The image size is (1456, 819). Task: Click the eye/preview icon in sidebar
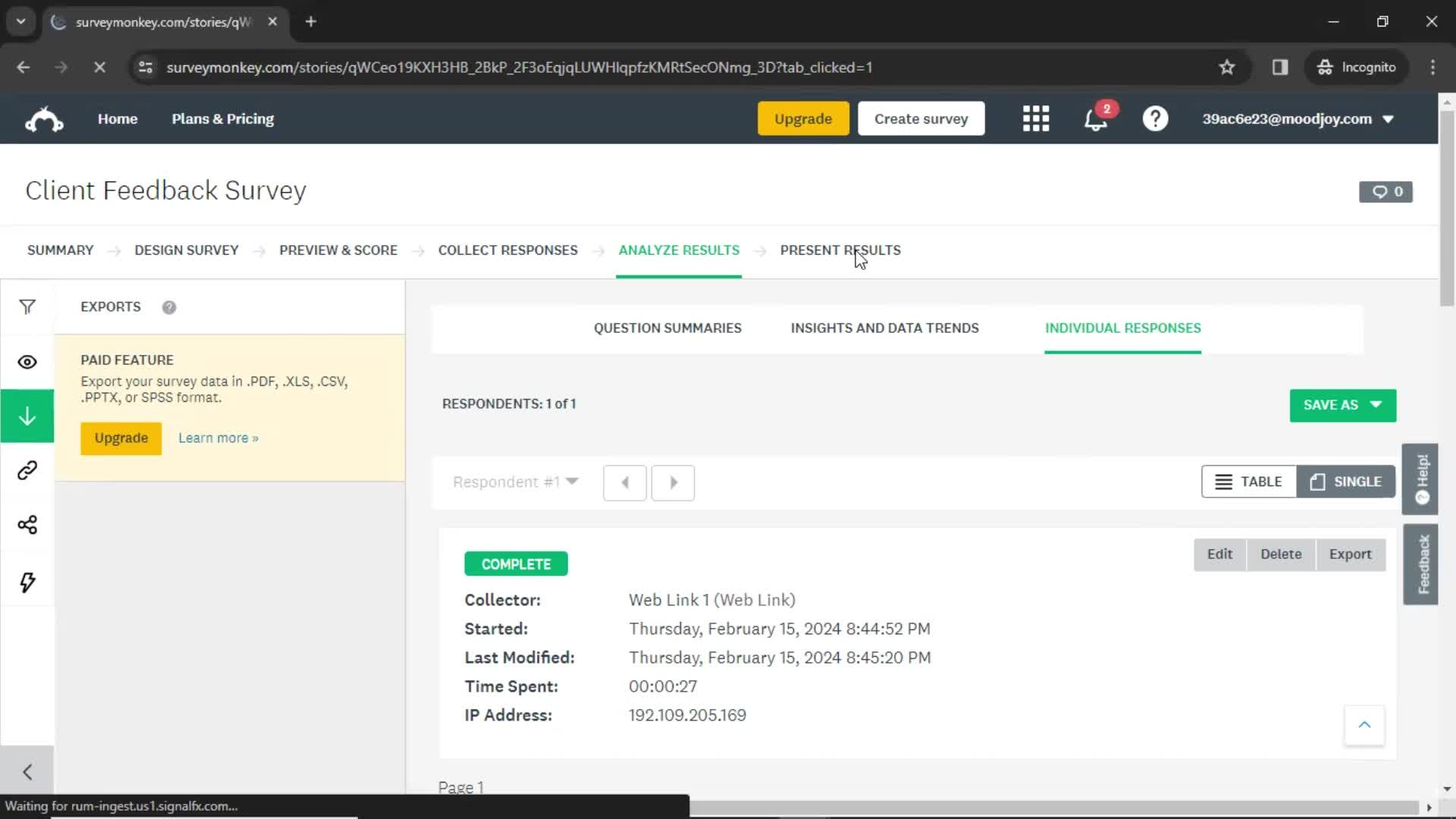coord(27,362)
